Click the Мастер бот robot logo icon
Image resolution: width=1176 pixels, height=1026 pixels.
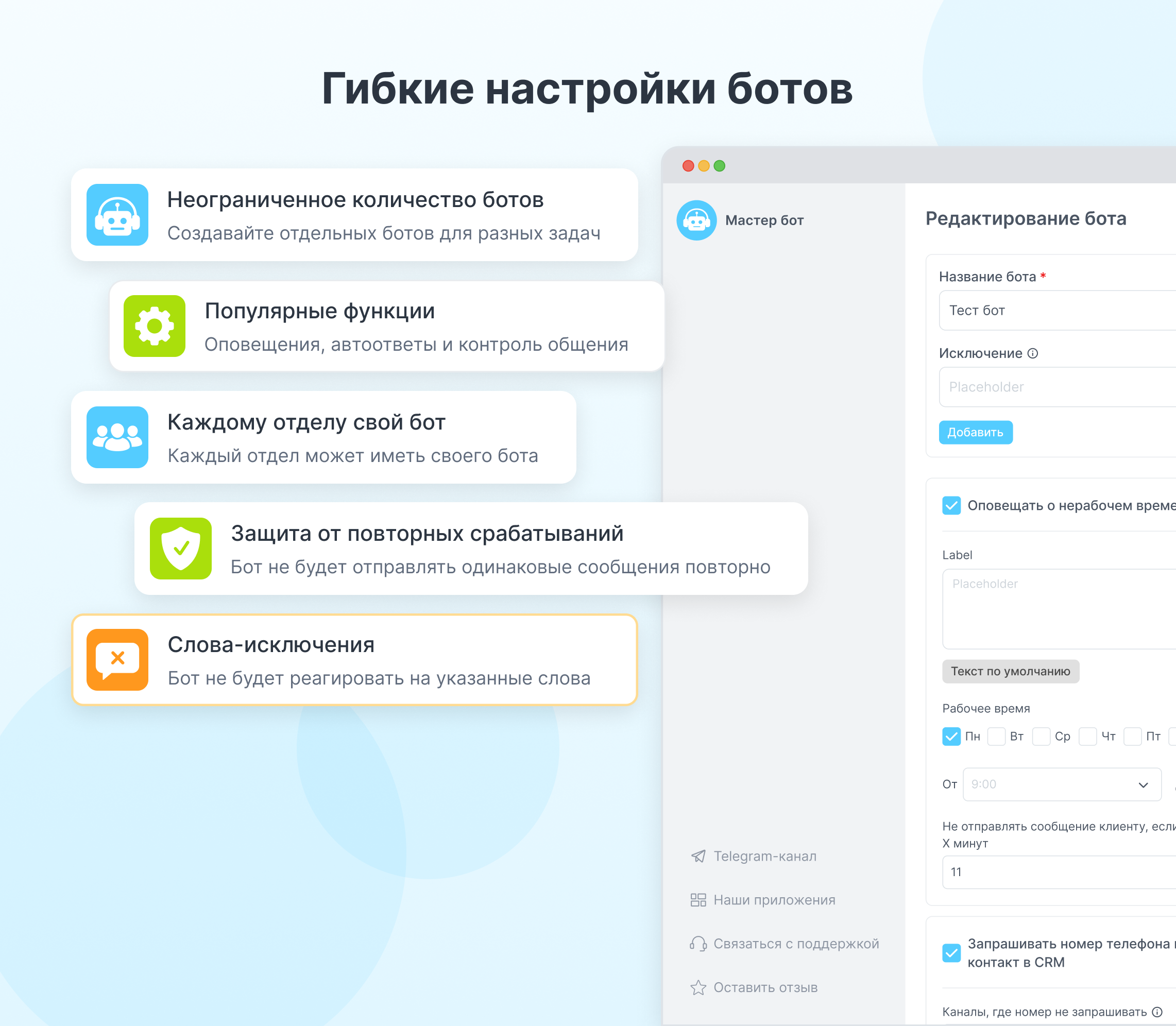point(696,220)
